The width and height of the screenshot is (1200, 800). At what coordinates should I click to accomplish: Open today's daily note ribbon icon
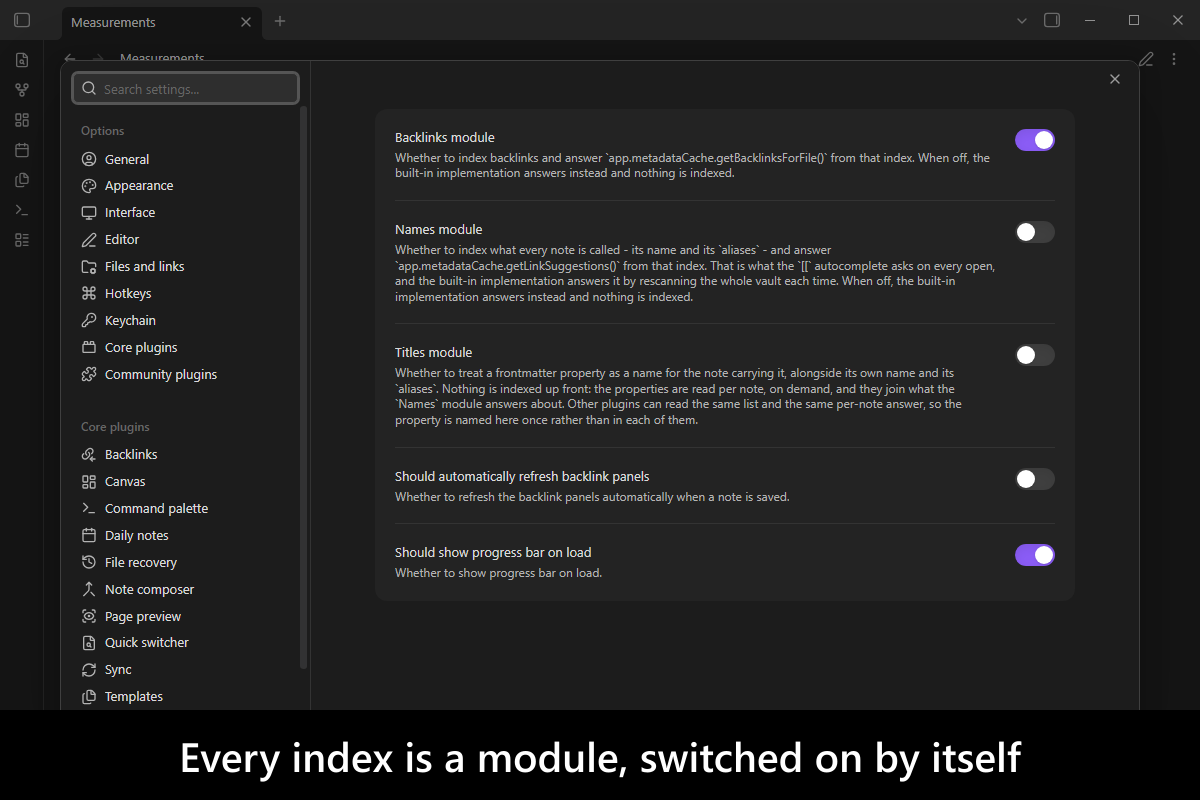(x=22, y=150)
